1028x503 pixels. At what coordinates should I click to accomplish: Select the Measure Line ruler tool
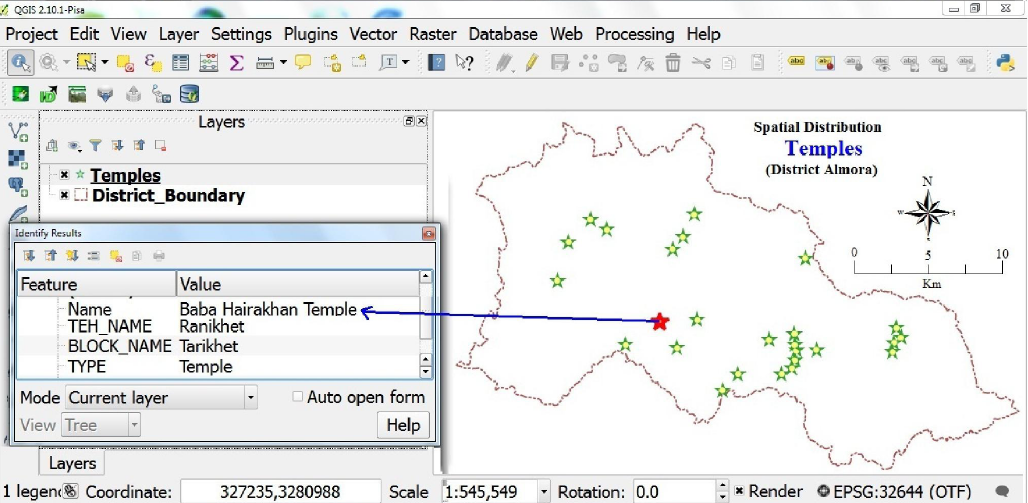(265, 63)
